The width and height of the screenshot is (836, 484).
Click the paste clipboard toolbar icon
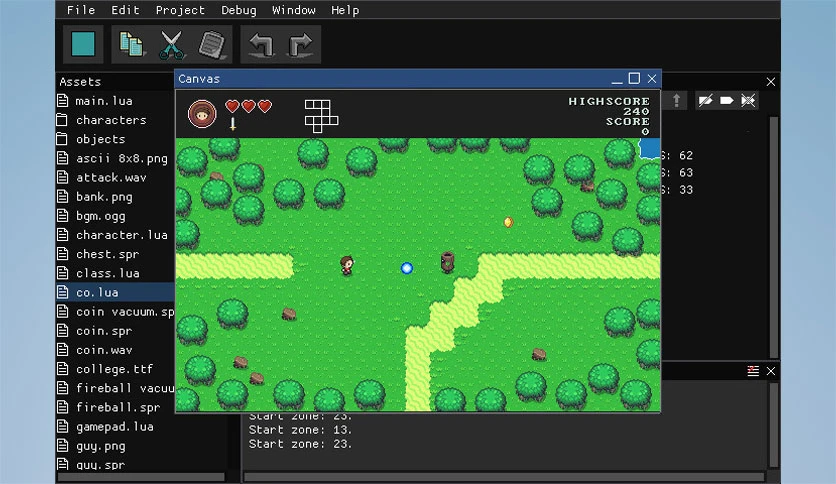tap(212, 45)
